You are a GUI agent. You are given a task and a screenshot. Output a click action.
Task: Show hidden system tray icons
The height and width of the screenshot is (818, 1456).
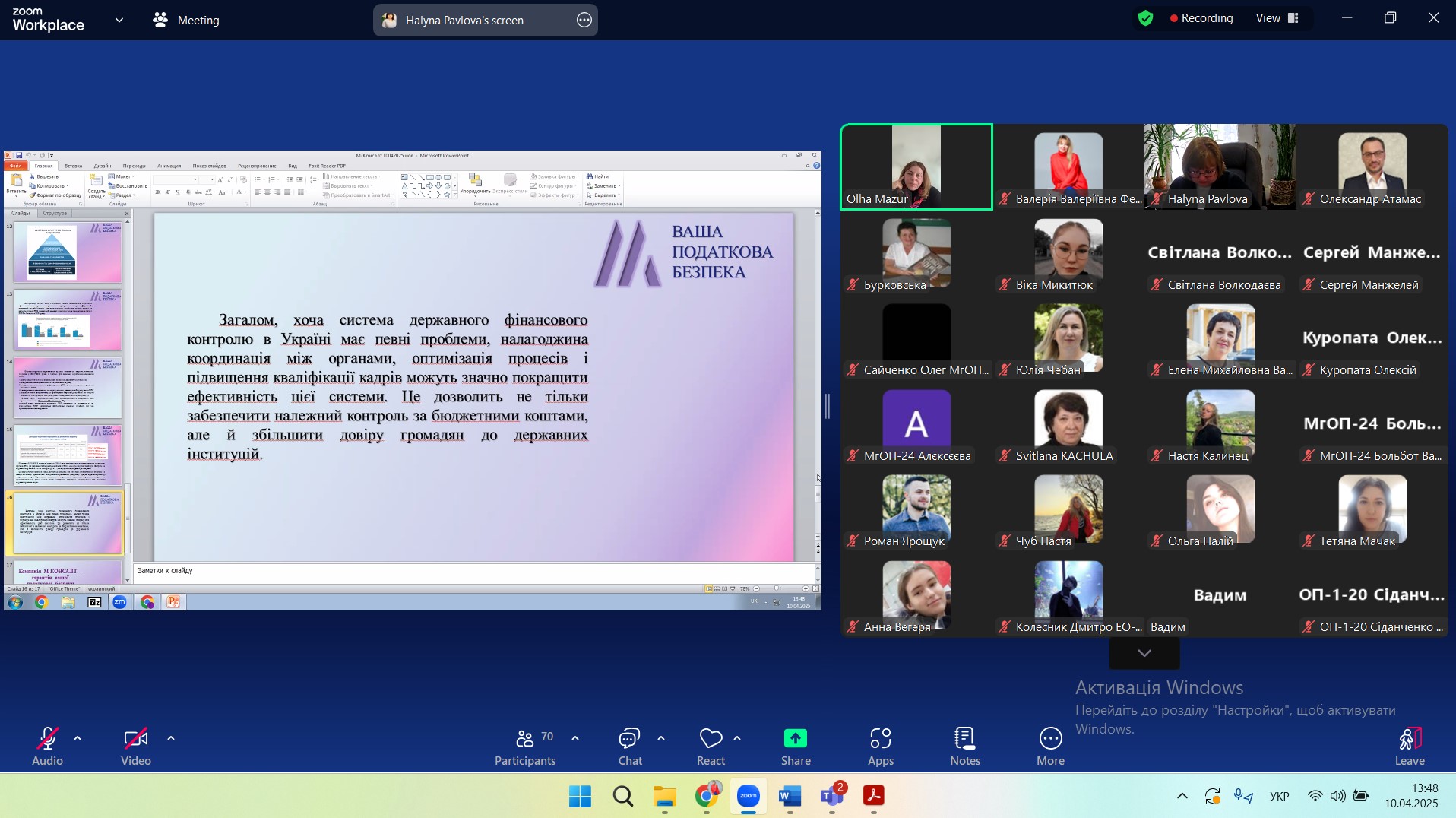point(1182,796)
